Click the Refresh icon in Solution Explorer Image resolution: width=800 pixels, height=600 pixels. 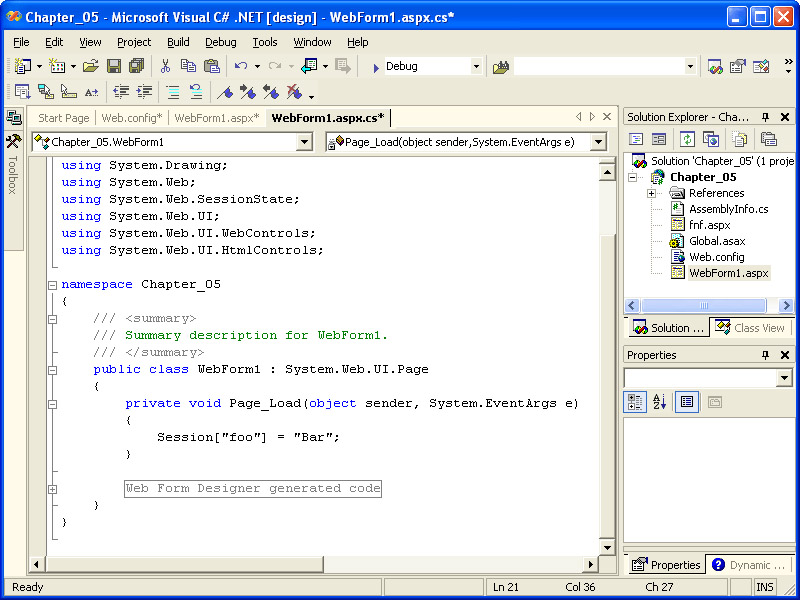click(688, 139)
